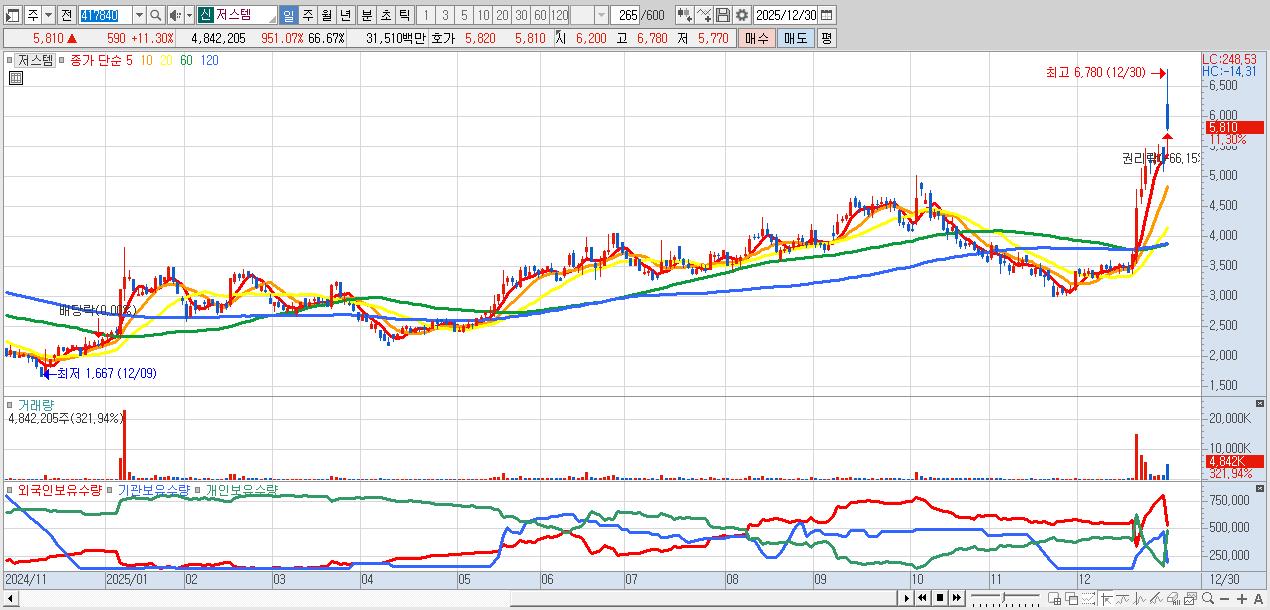Screen dimensions: 1270x610
Task: Click the stacked chart images icon
Action: coord(1190,598)
